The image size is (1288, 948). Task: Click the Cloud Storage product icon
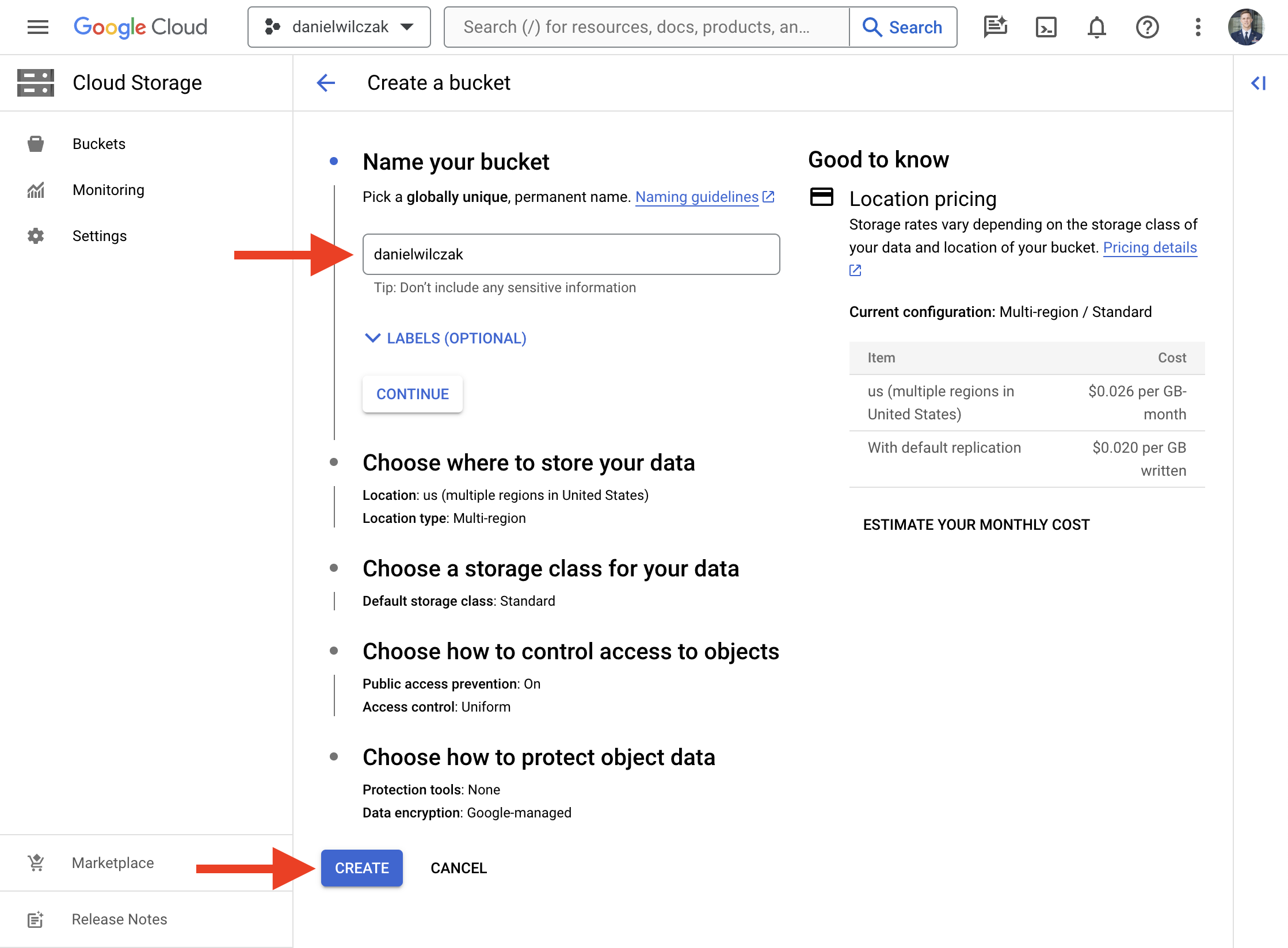point(36,83)
